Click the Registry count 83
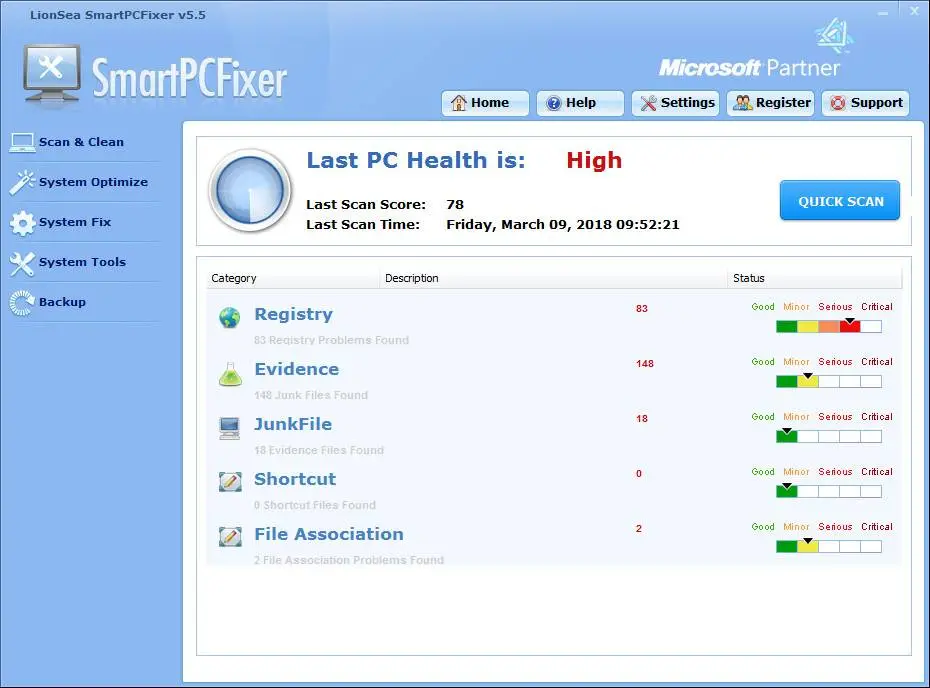Screen dimensions: 930x688 point(642,308)
